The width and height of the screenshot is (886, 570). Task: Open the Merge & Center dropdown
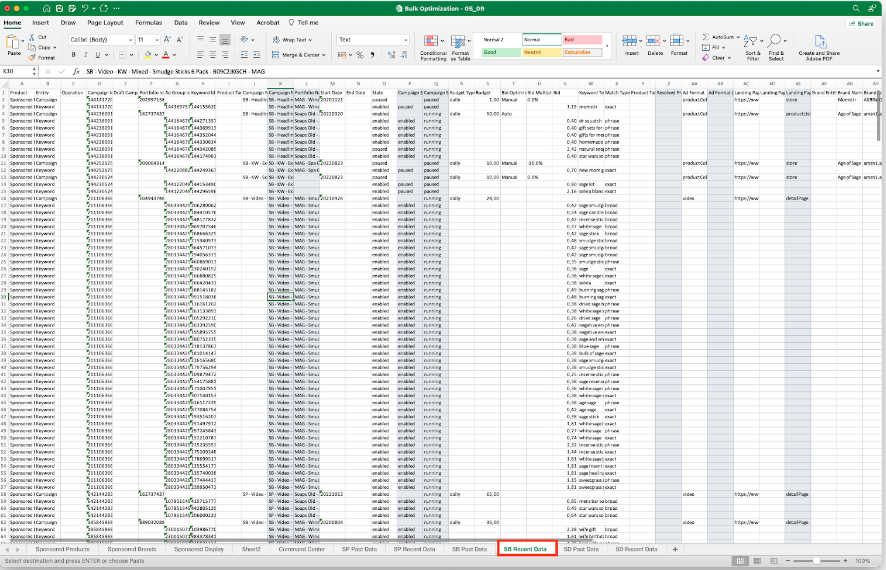[324, 55]
